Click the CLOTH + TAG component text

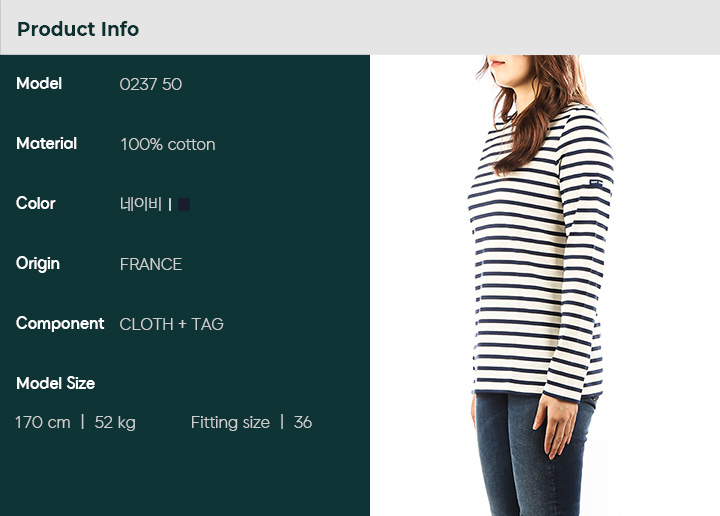pyautogui.click(x=171, y=325)
